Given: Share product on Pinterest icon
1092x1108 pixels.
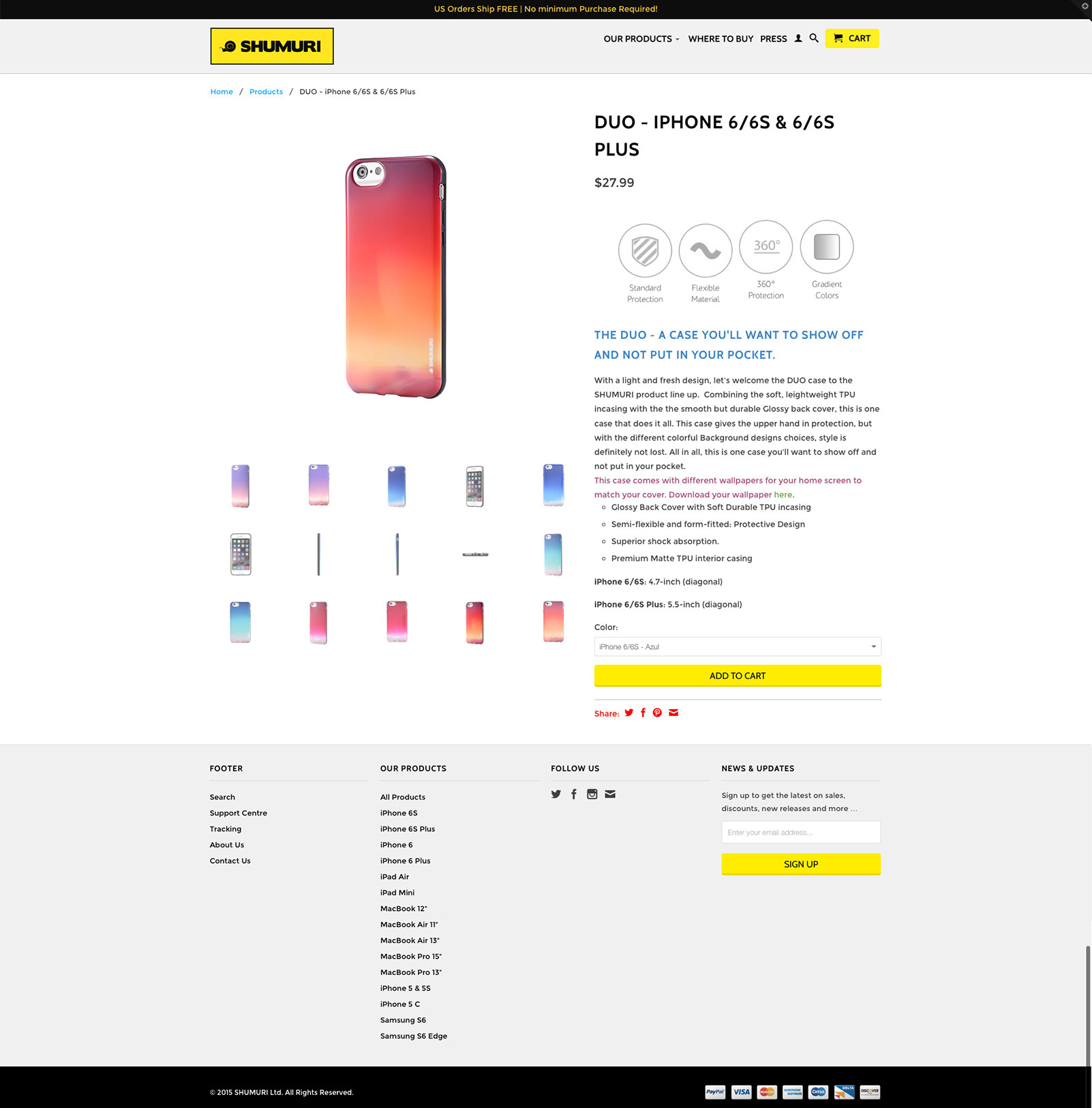Looking at the screenshot, I should (x=657, y=713).
